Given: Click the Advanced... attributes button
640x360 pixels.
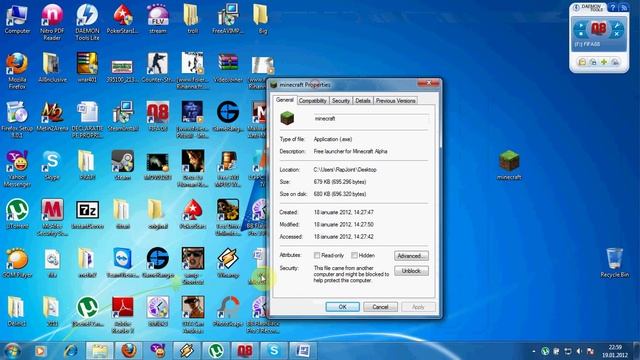Looking at the screenshot, I should (x=411, y=256).
